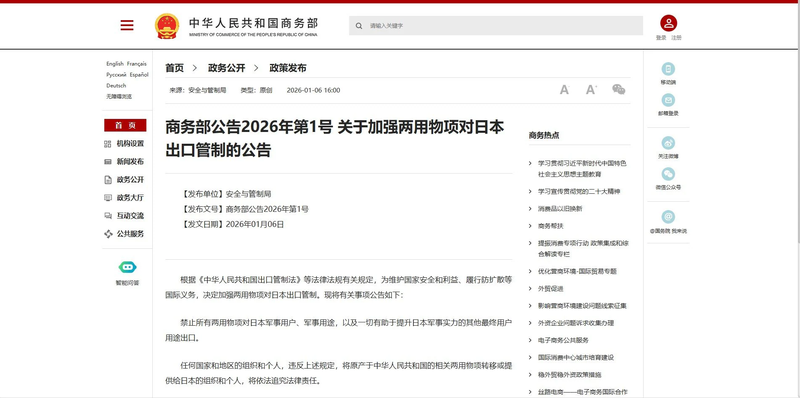Open the 邮箱登录 mail icon

[x=668, y=100]
